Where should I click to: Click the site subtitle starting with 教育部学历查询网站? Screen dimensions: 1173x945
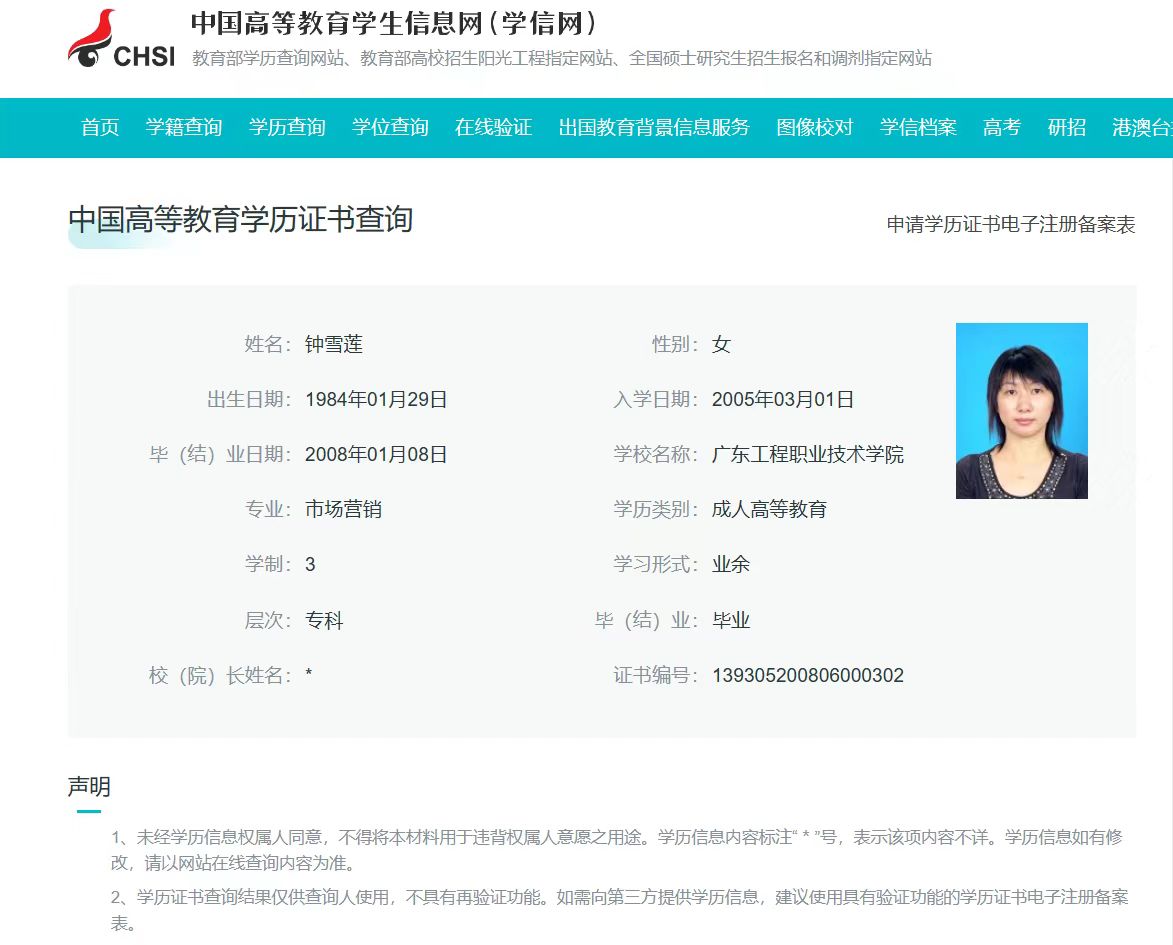[x=562, y=58]
